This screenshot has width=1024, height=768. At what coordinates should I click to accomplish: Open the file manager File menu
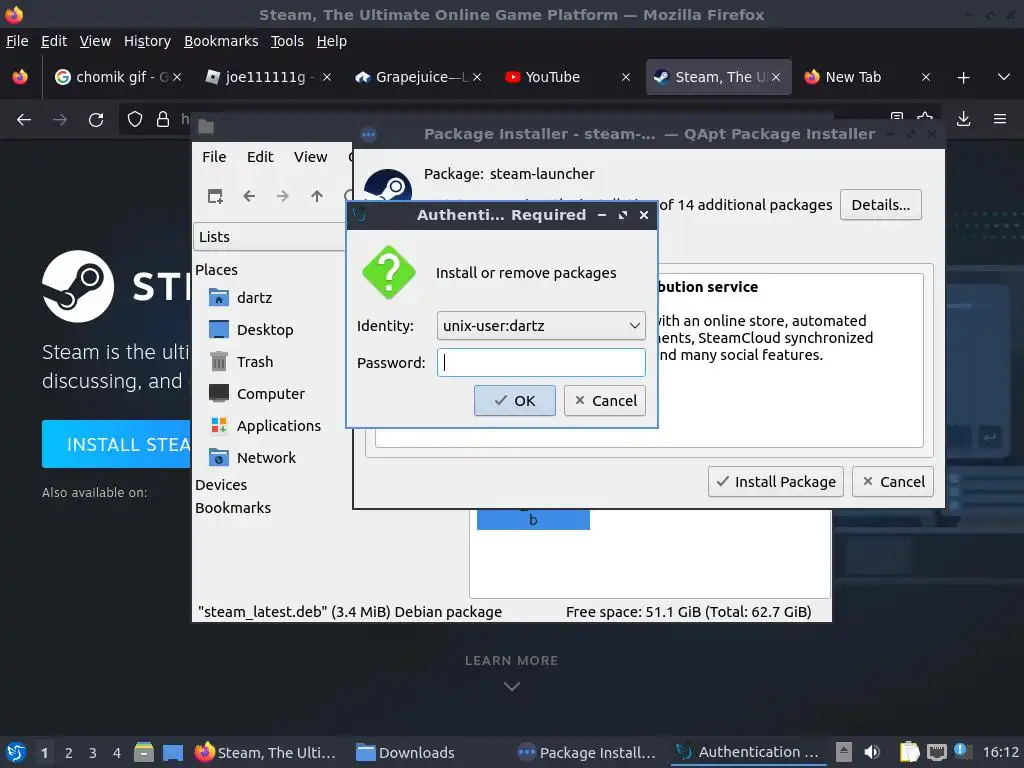click(x=214, y=157)
